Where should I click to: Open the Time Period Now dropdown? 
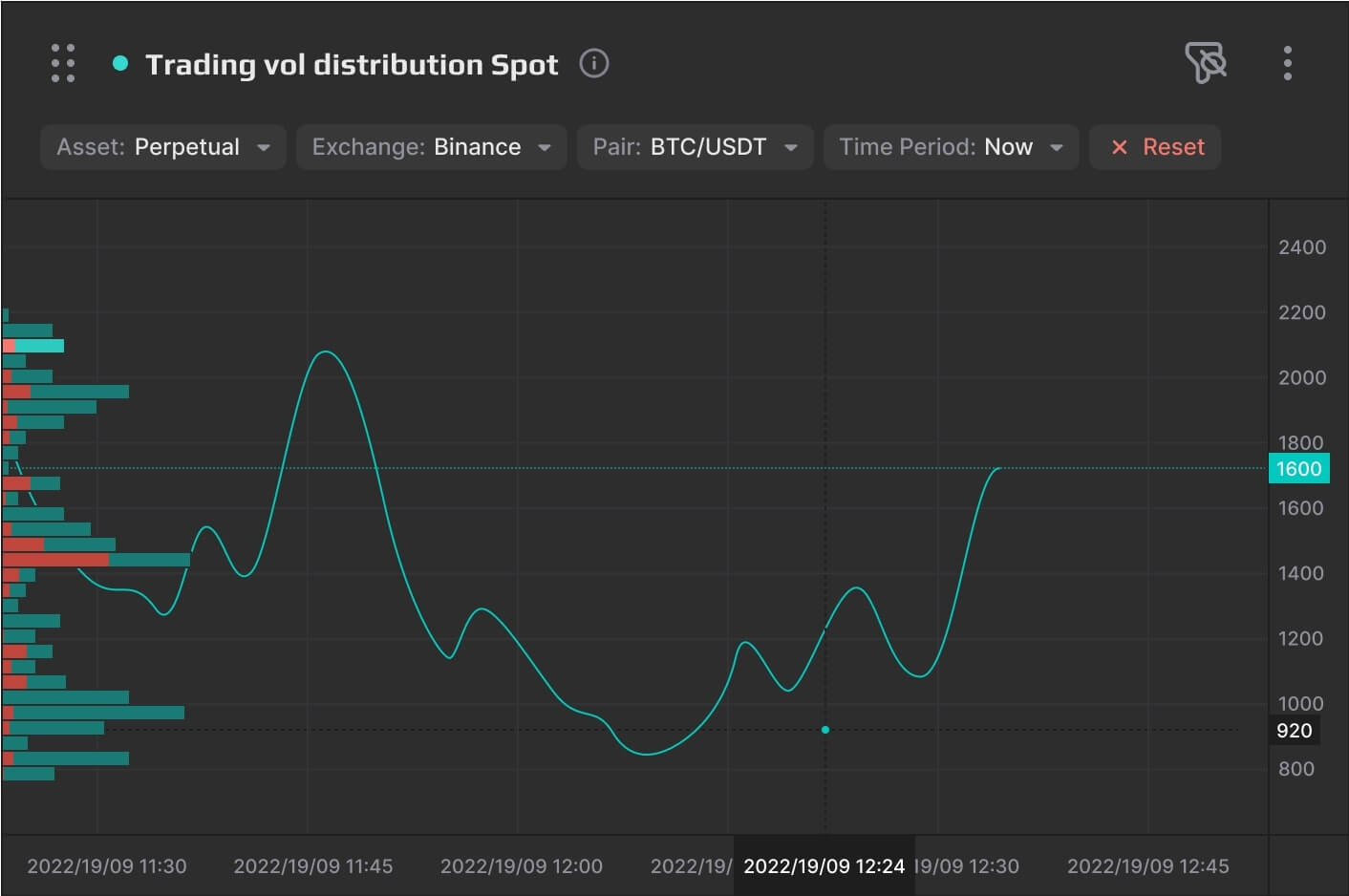click(951, 147)
